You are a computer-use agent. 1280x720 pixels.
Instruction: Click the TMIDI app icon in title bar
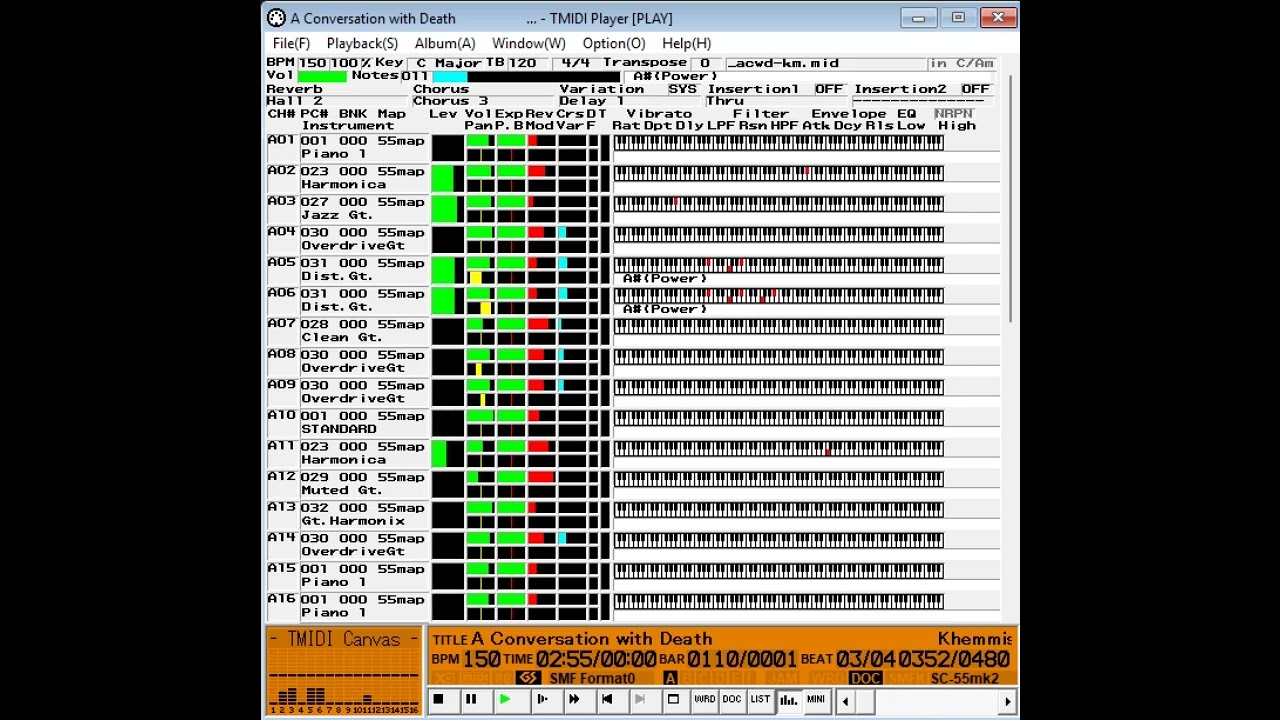tap(276, 18)
